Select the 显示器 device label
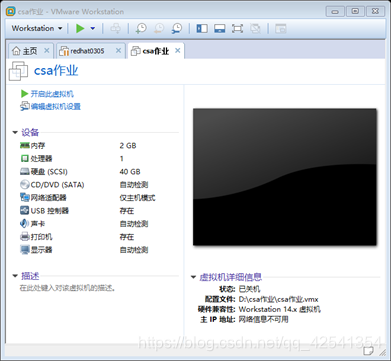391x361 pixels. pos(41,250)
